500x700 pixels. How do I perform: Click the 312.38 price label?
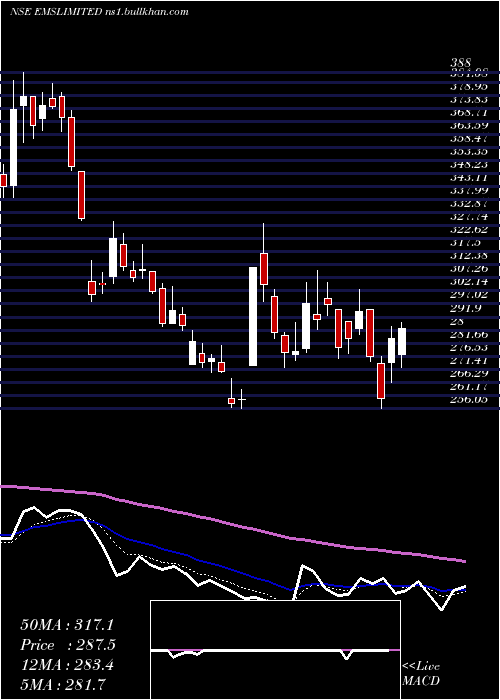tap(468, 256)
